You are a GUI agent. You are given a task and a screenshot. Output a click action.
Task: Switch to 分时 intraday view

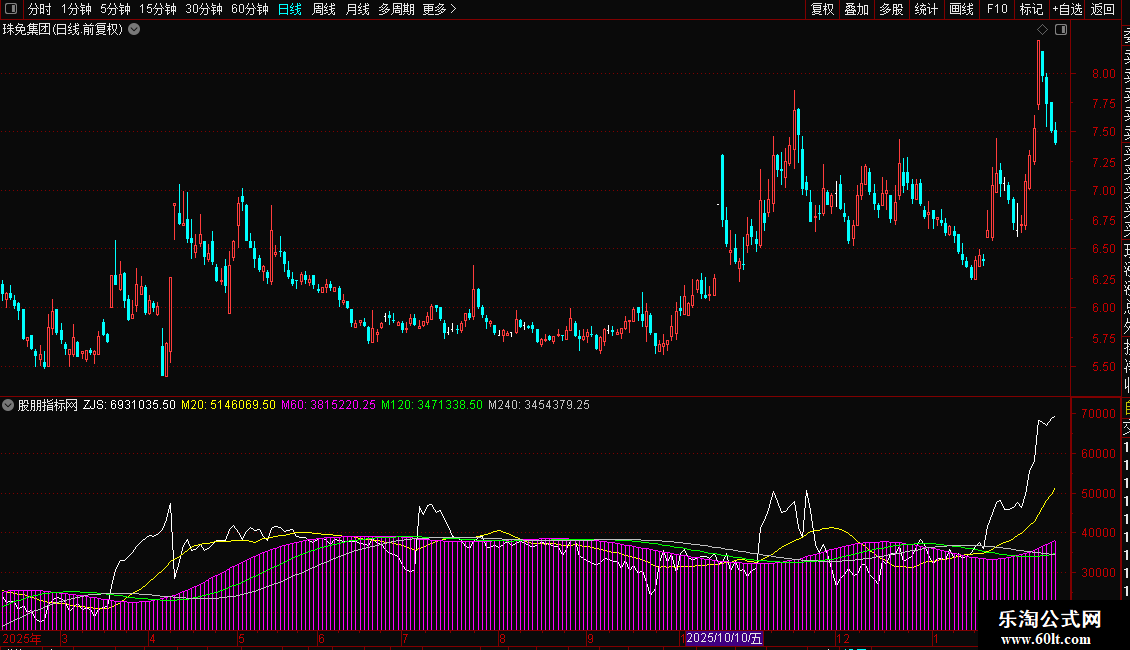click(x=40, y=9)
